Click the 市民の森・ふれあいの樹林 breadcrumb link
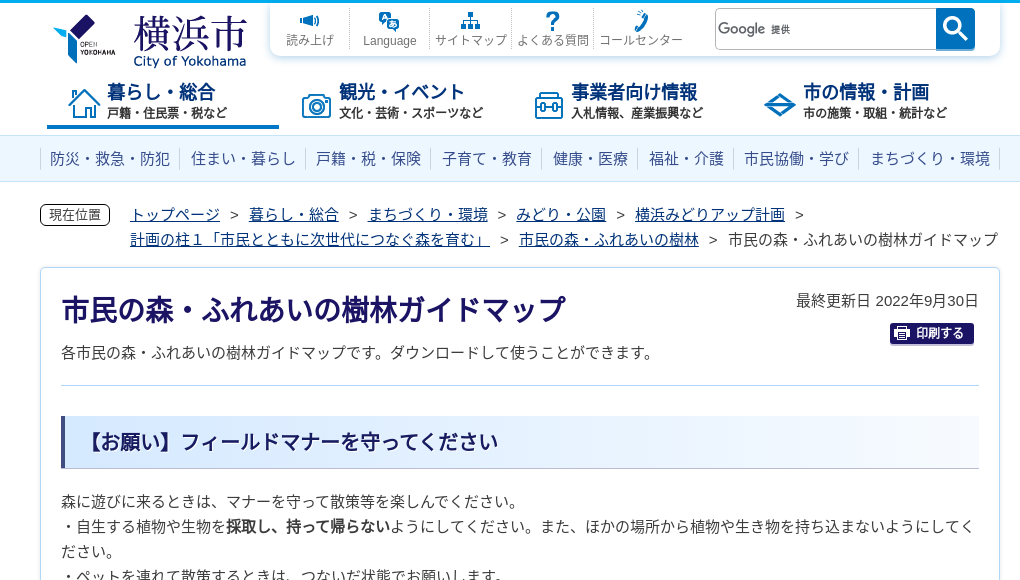 [x=608, y=239]
